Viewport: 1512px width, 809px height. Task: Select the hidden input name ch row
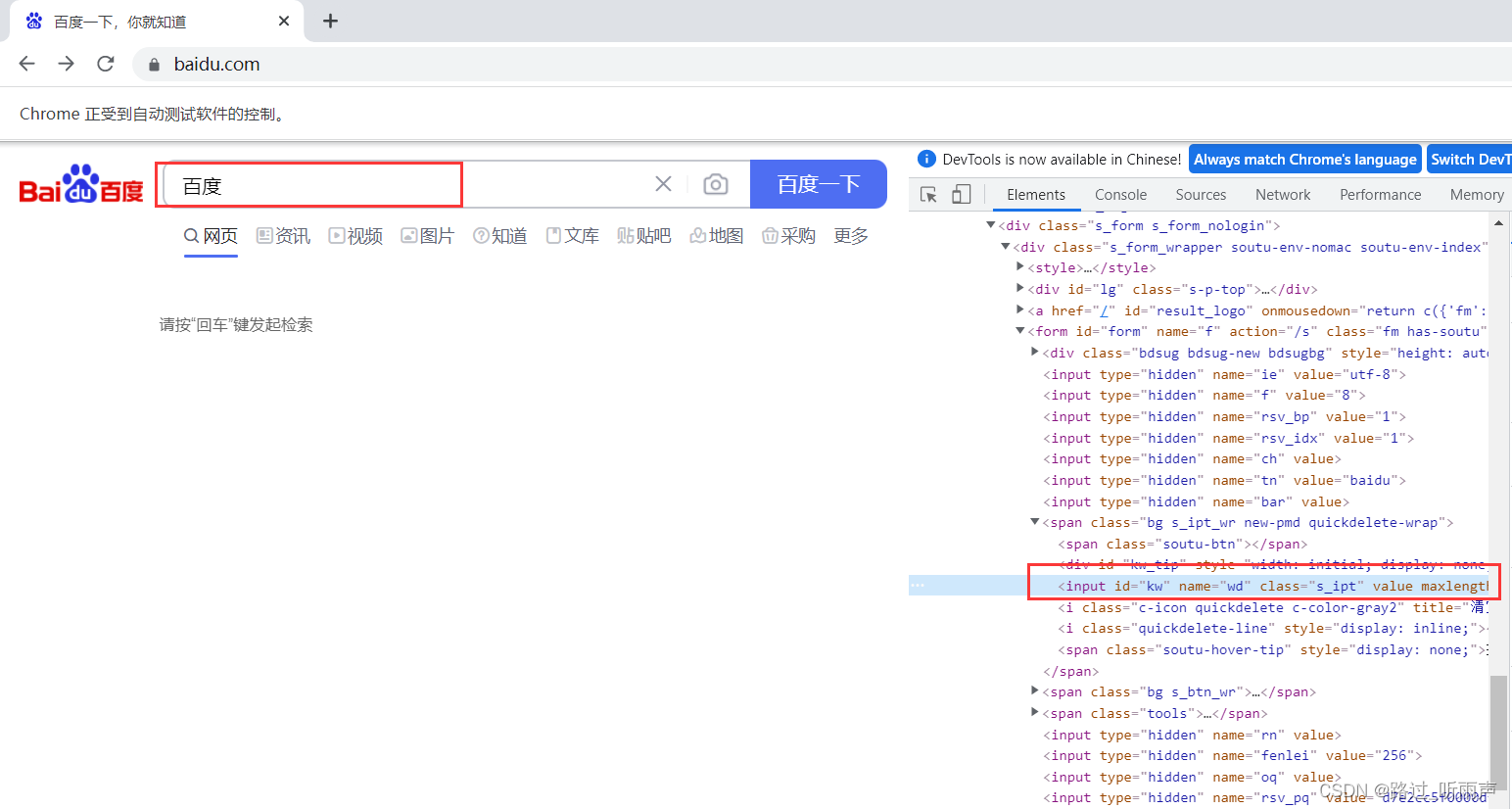[1192, 458]
